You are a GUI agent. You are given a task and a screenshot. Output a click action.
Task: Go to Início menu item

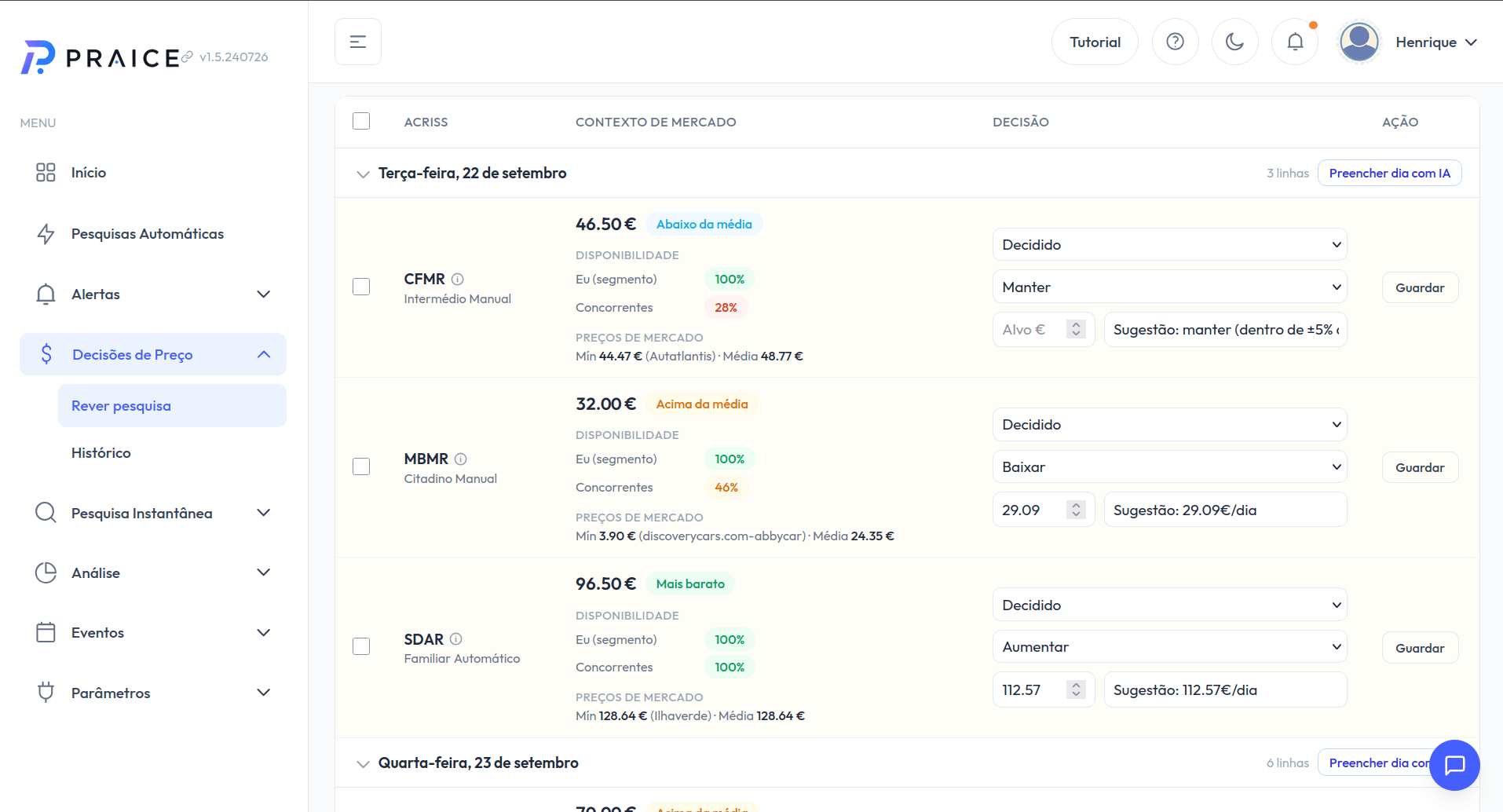[153, 173]
